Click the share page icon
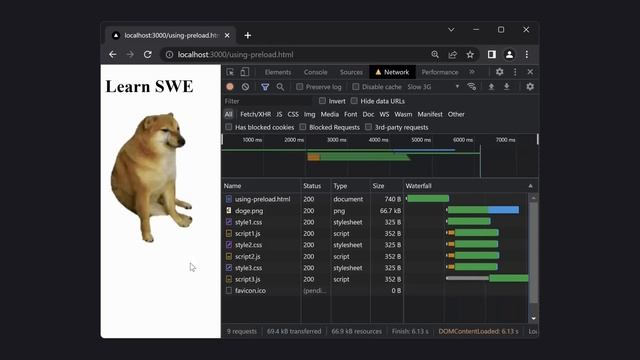The height and width of the screenshot is (360, 640). tap(453, 54)
